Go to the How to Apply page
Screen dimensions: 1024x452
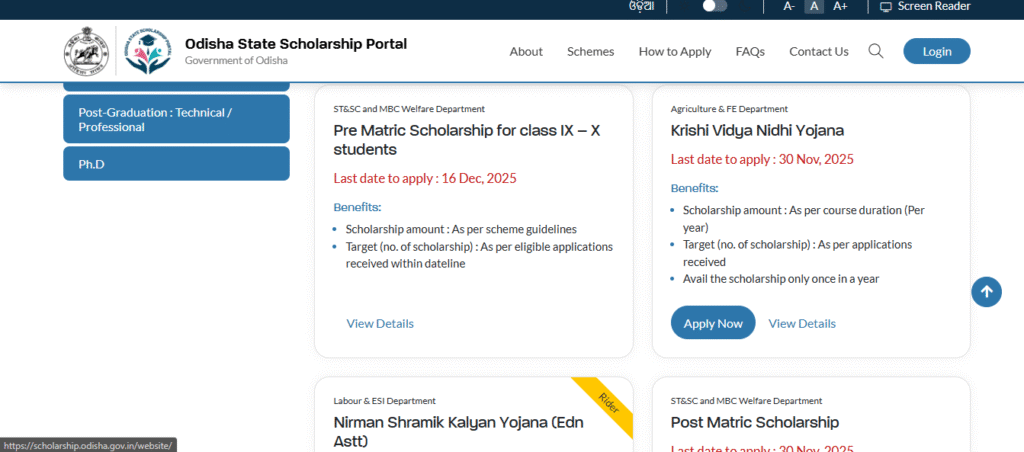[x=675, y=51]
